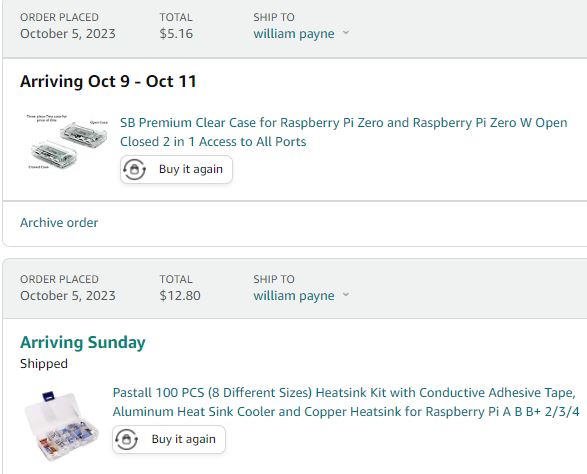The height and width of the screenshot is (474, 587).
Task: Archive the clear case order
Action: point(59,223)
